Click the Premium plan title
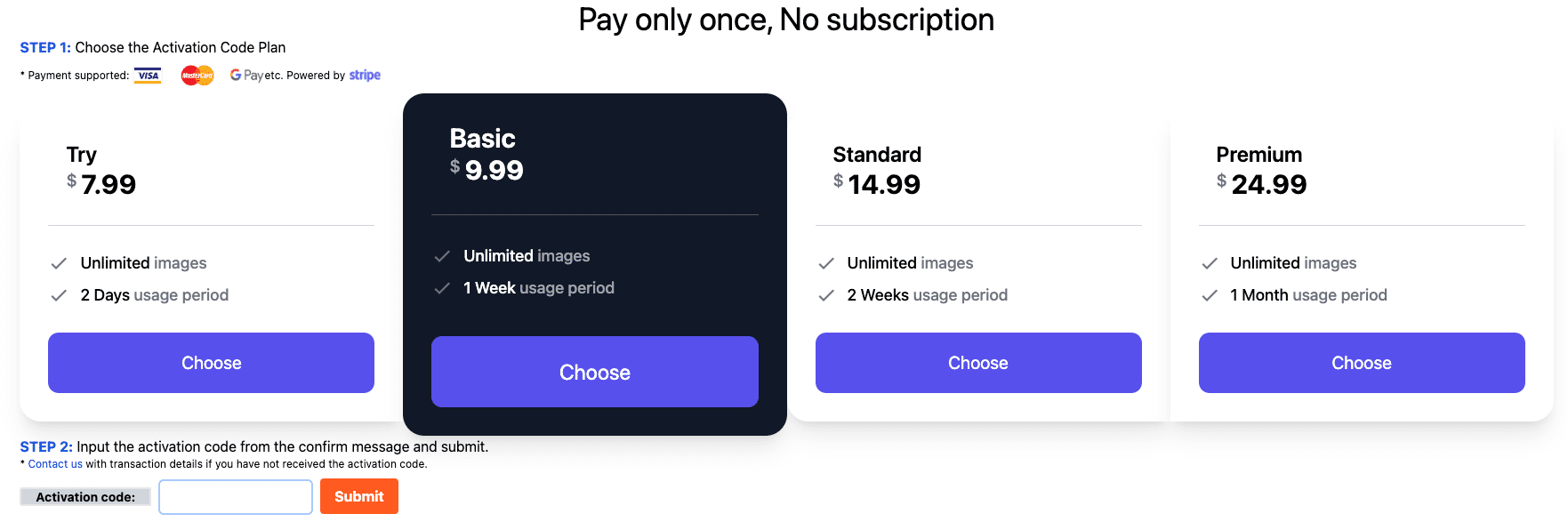This screenshot has width=1568, height=522. tap(1258, 154)
